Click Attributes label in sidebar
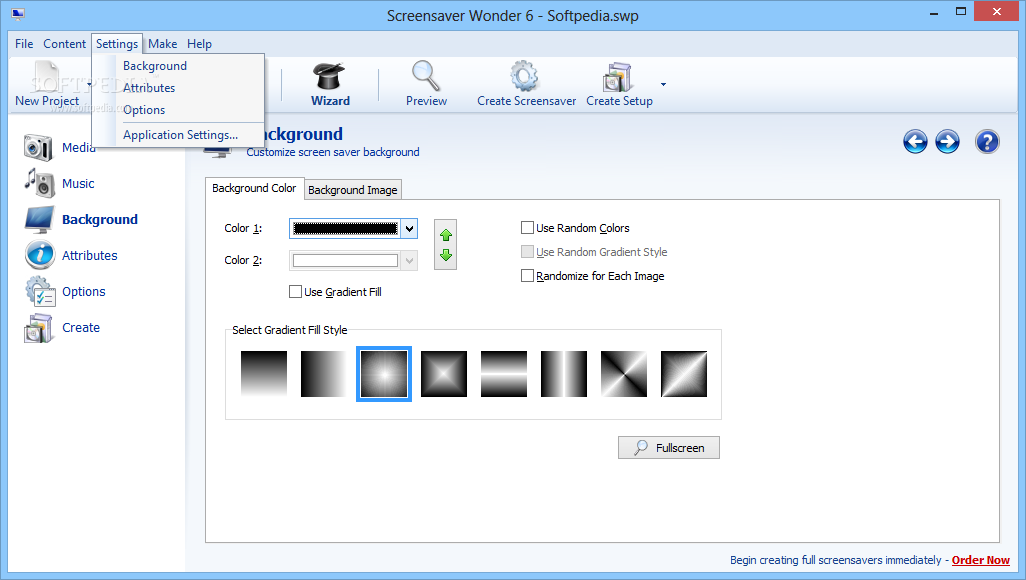Viewport: 1026px width, 580px height. click(90, 255)
